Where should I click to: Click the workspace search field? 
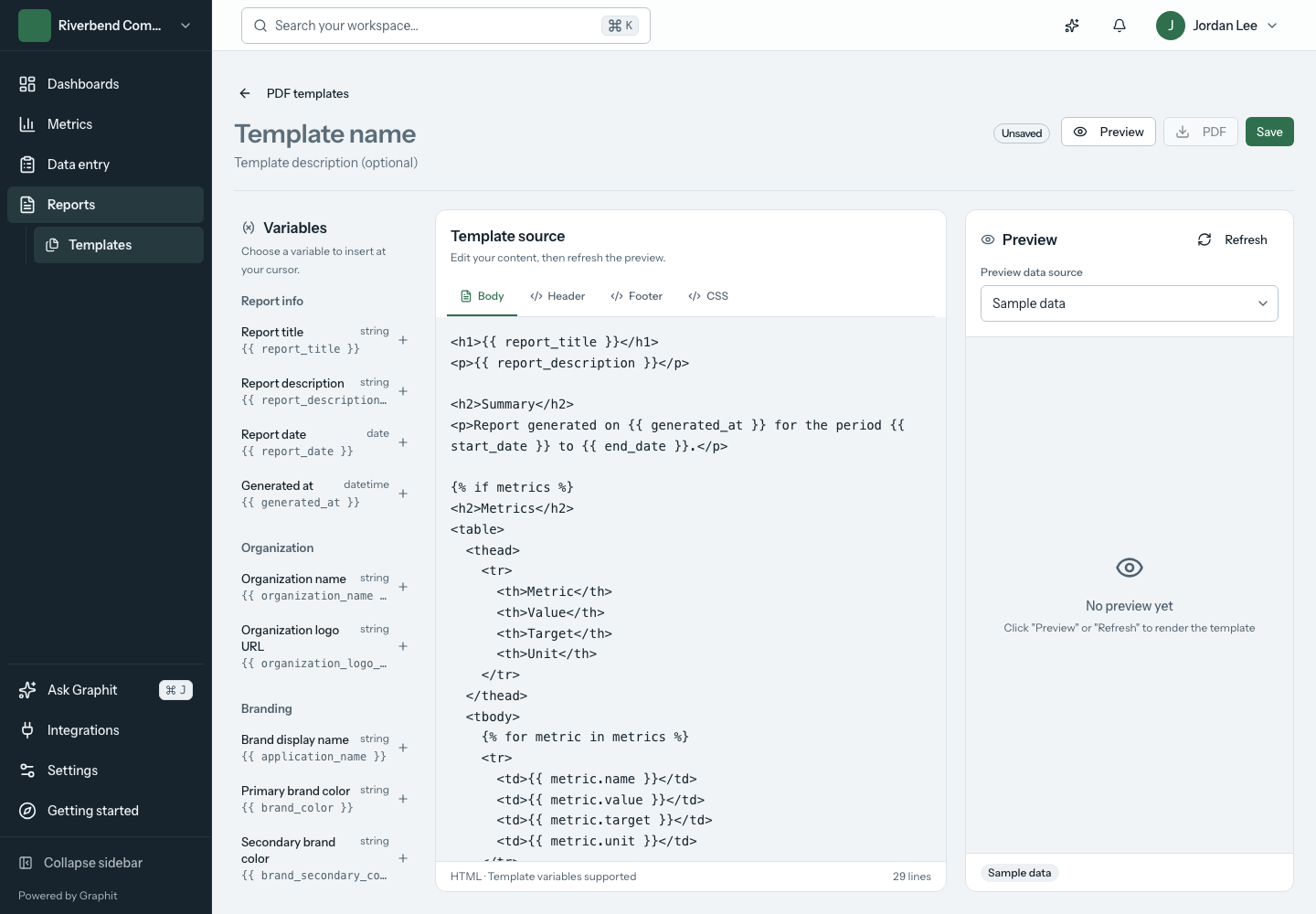click(x=446, y=26)
